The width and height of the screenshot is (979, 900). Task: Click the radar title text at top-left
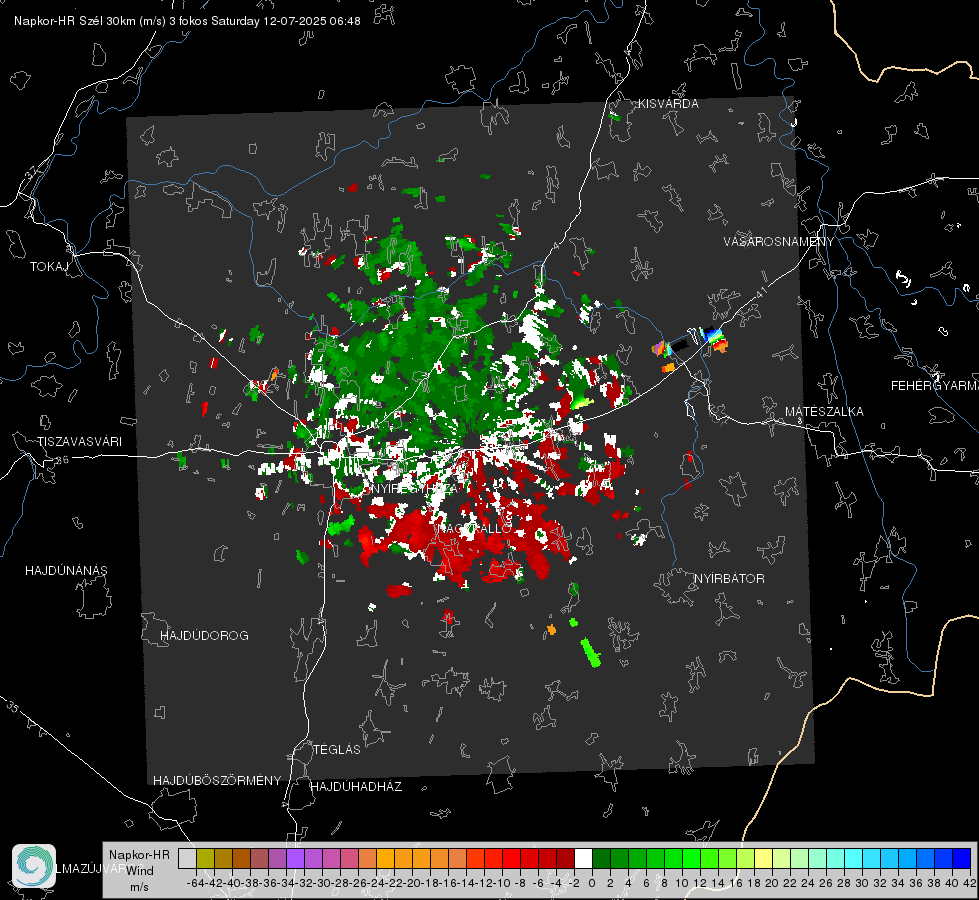(187, 21)
